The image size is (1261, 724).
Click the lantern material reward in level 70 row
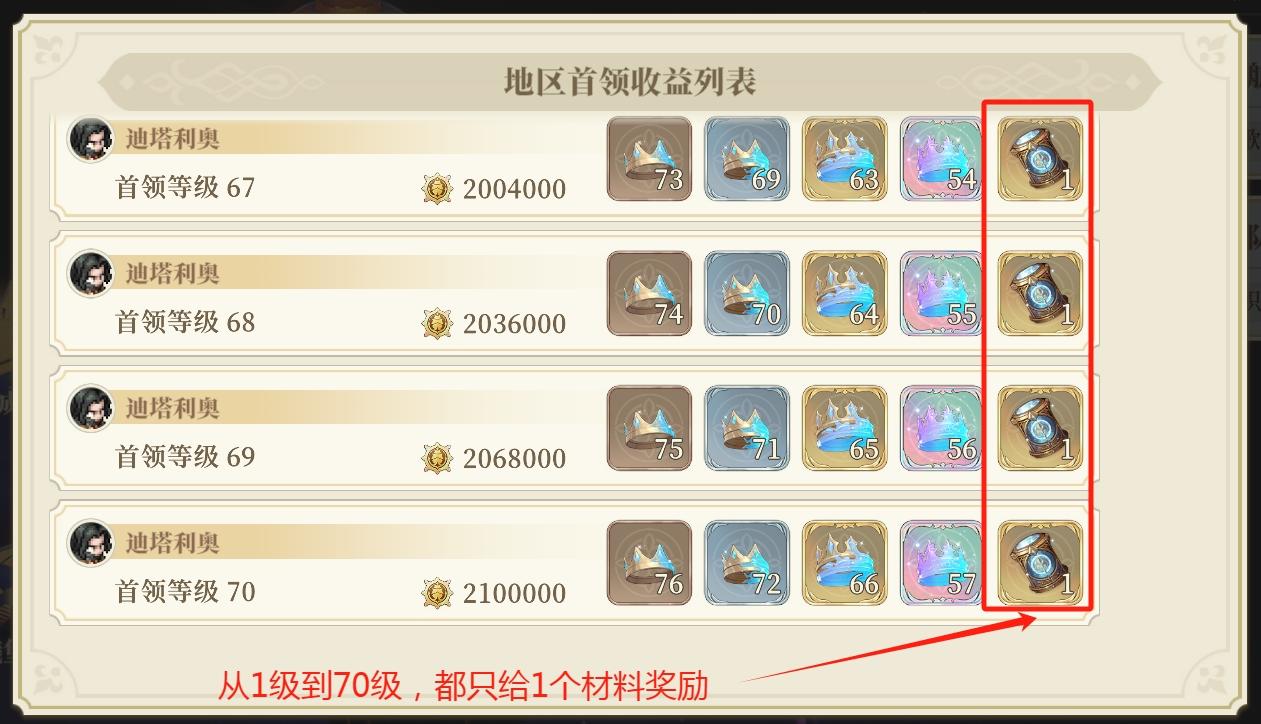pyautogui.click(x=1040, y=563)
